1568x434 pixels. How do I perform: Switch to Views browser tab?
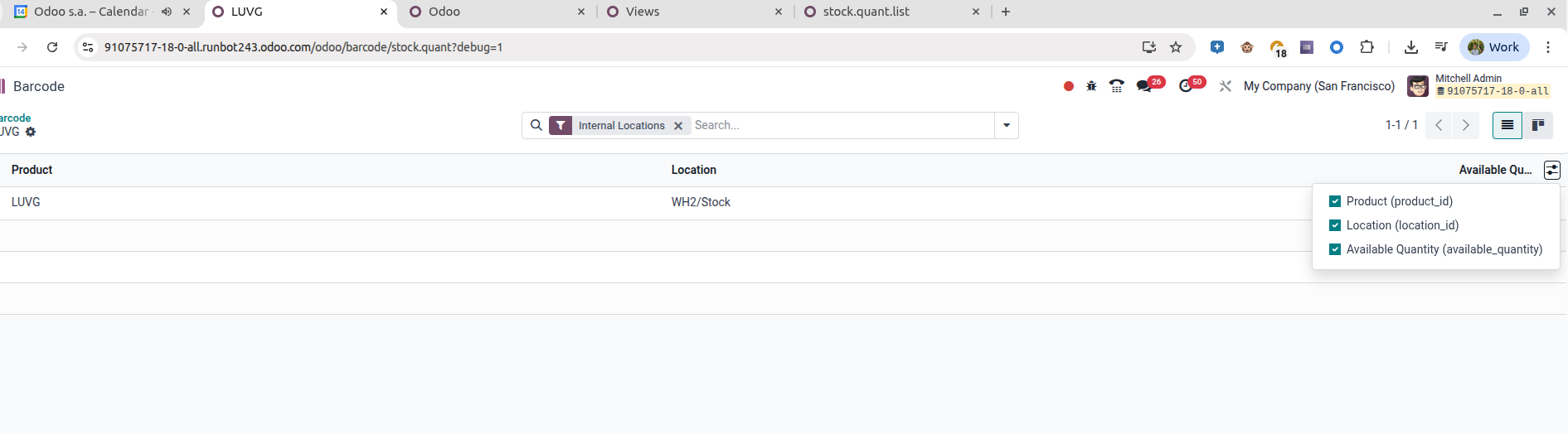tap(643, 12)
